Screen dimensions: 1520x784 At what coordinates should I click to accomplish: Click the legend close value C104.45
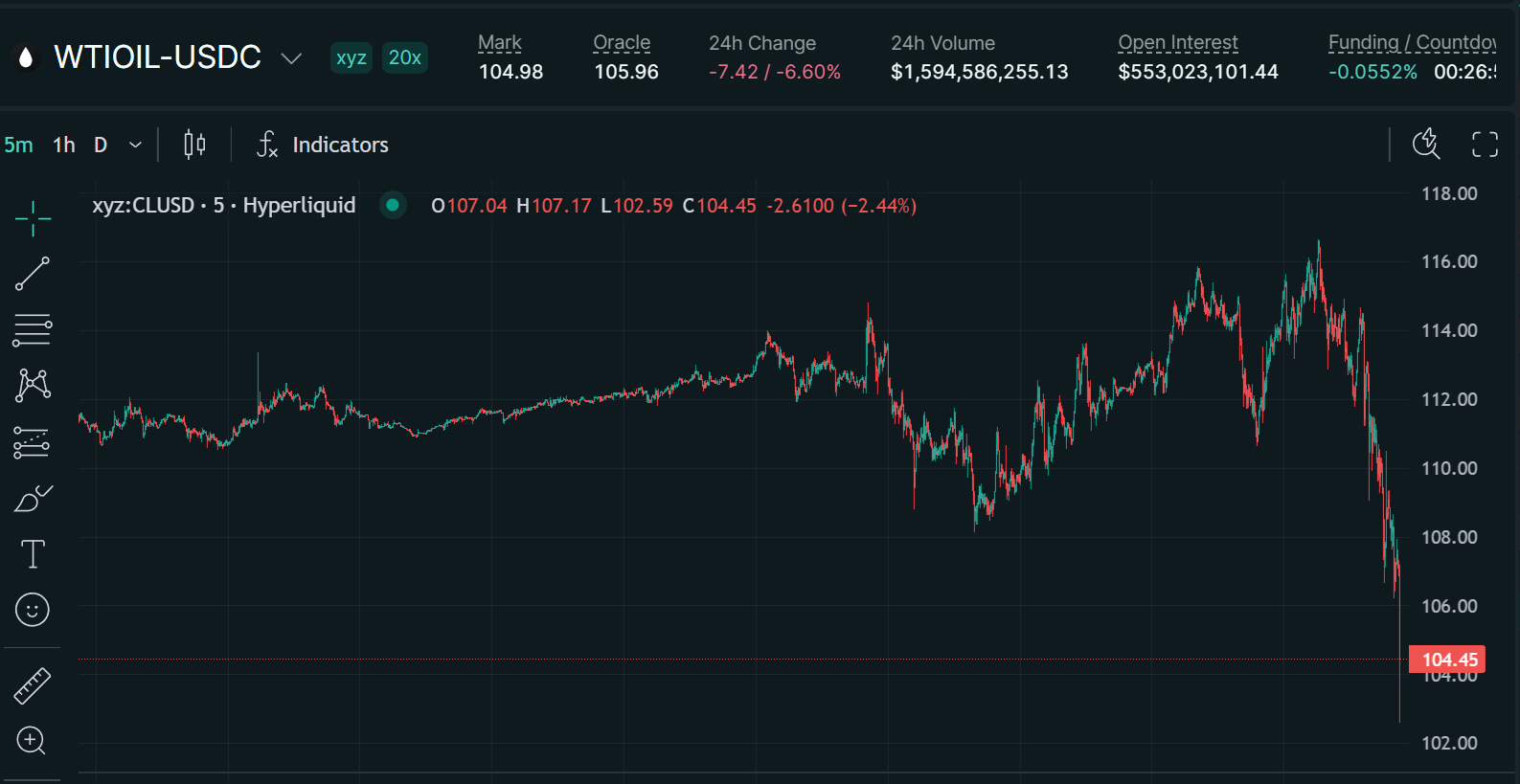tap(719, 206)
